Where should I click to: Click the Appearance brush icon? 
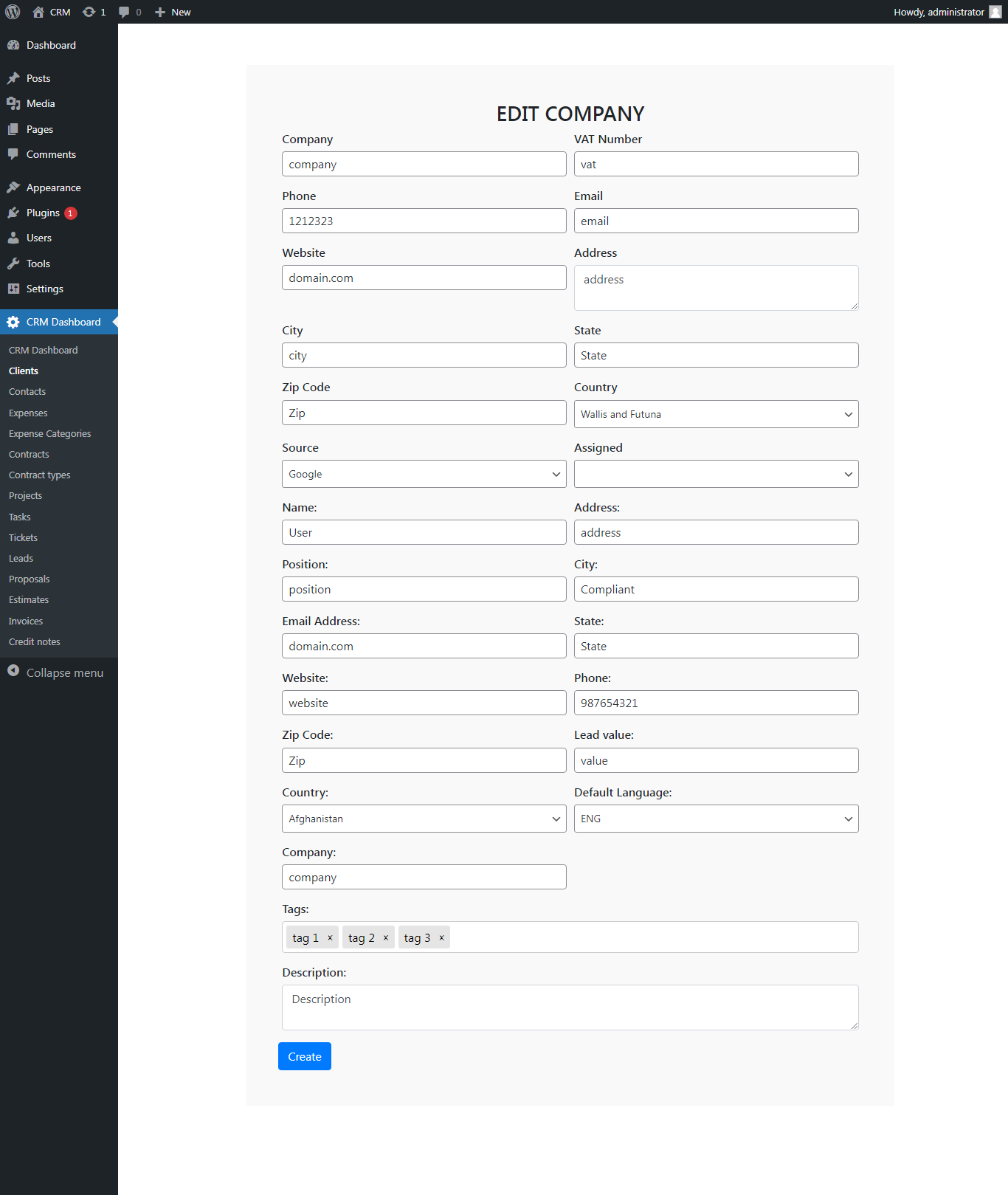13,187
